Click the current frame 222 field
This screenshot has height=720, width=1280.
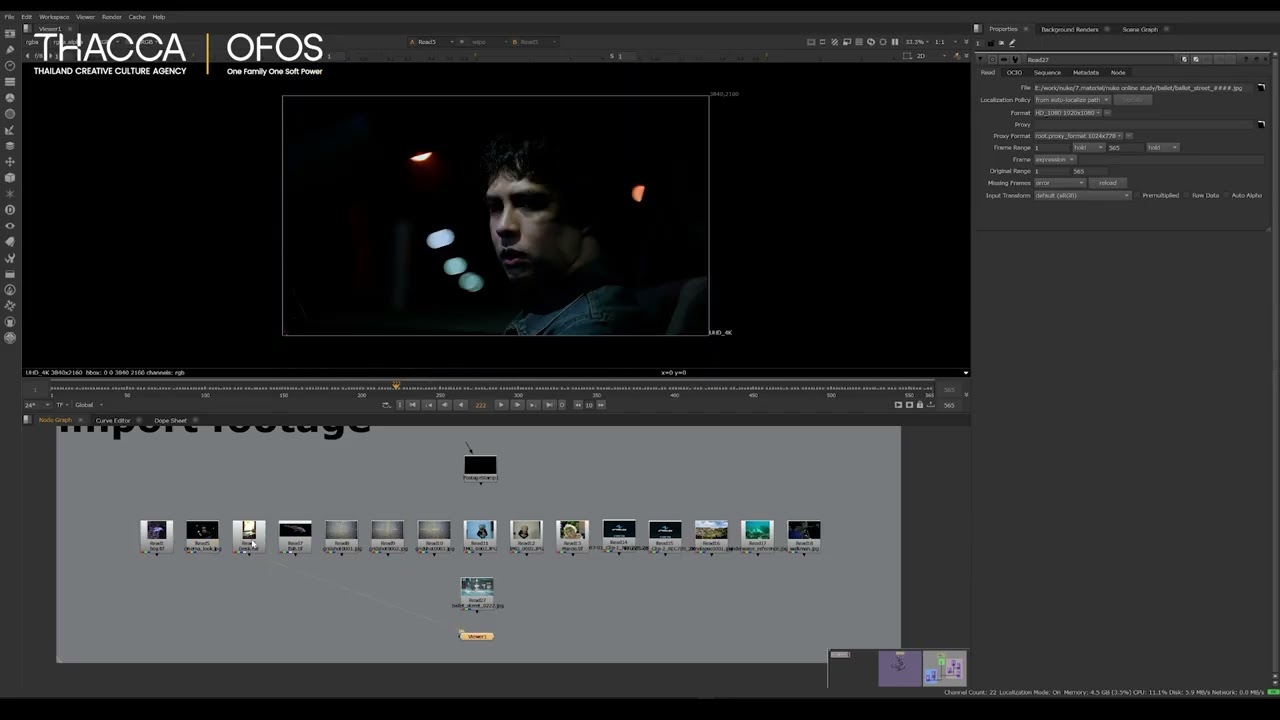pos(481,405)
